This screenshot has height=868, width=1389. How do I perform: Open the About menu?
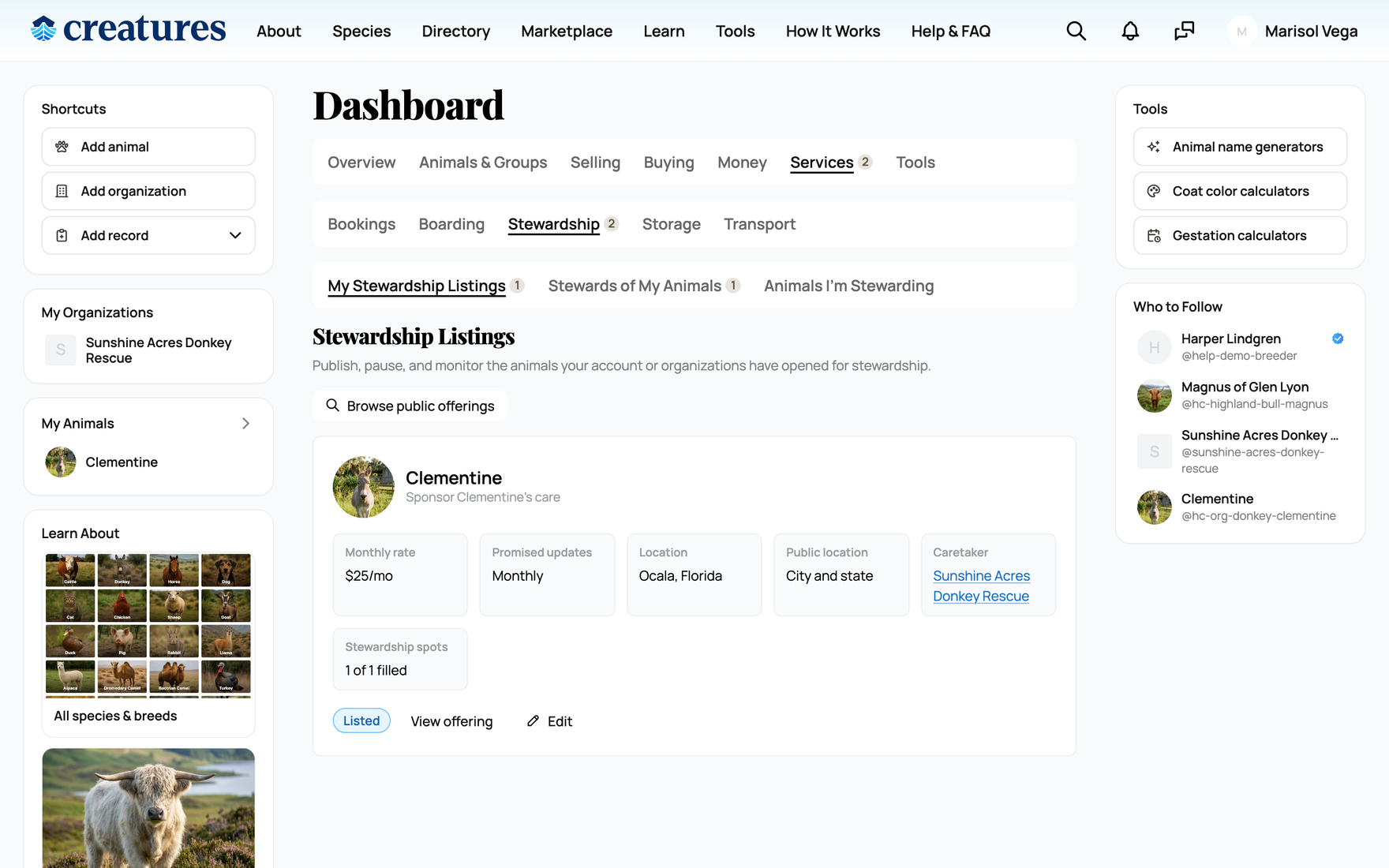click(279, 31)
